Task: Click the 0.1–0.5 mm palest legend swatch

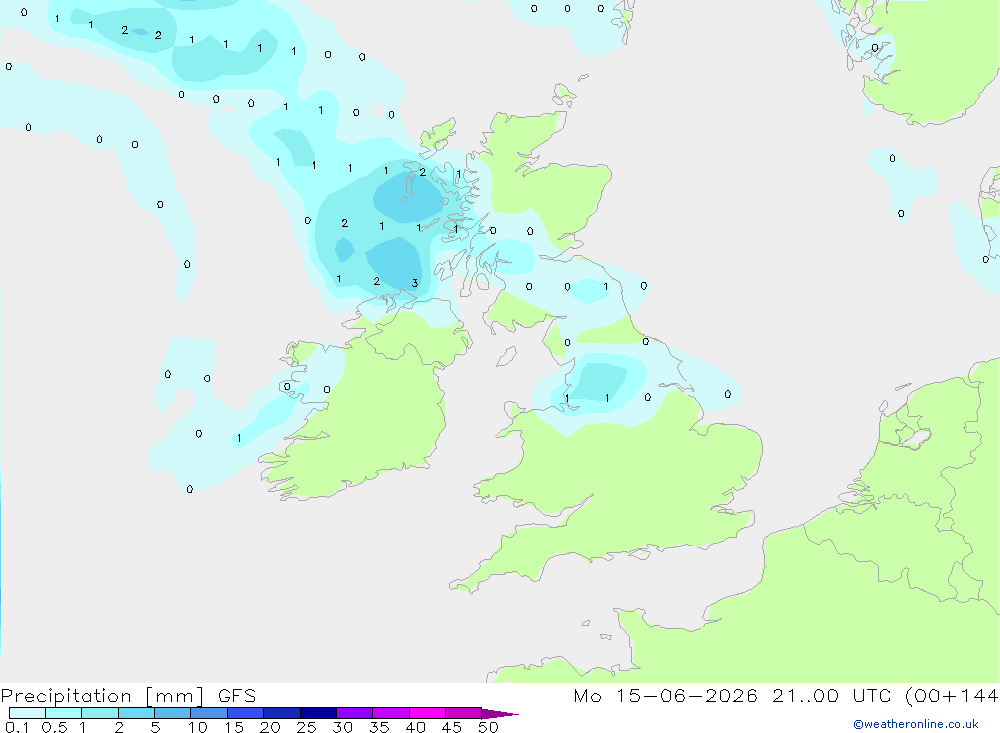Action: coord(27,713)
